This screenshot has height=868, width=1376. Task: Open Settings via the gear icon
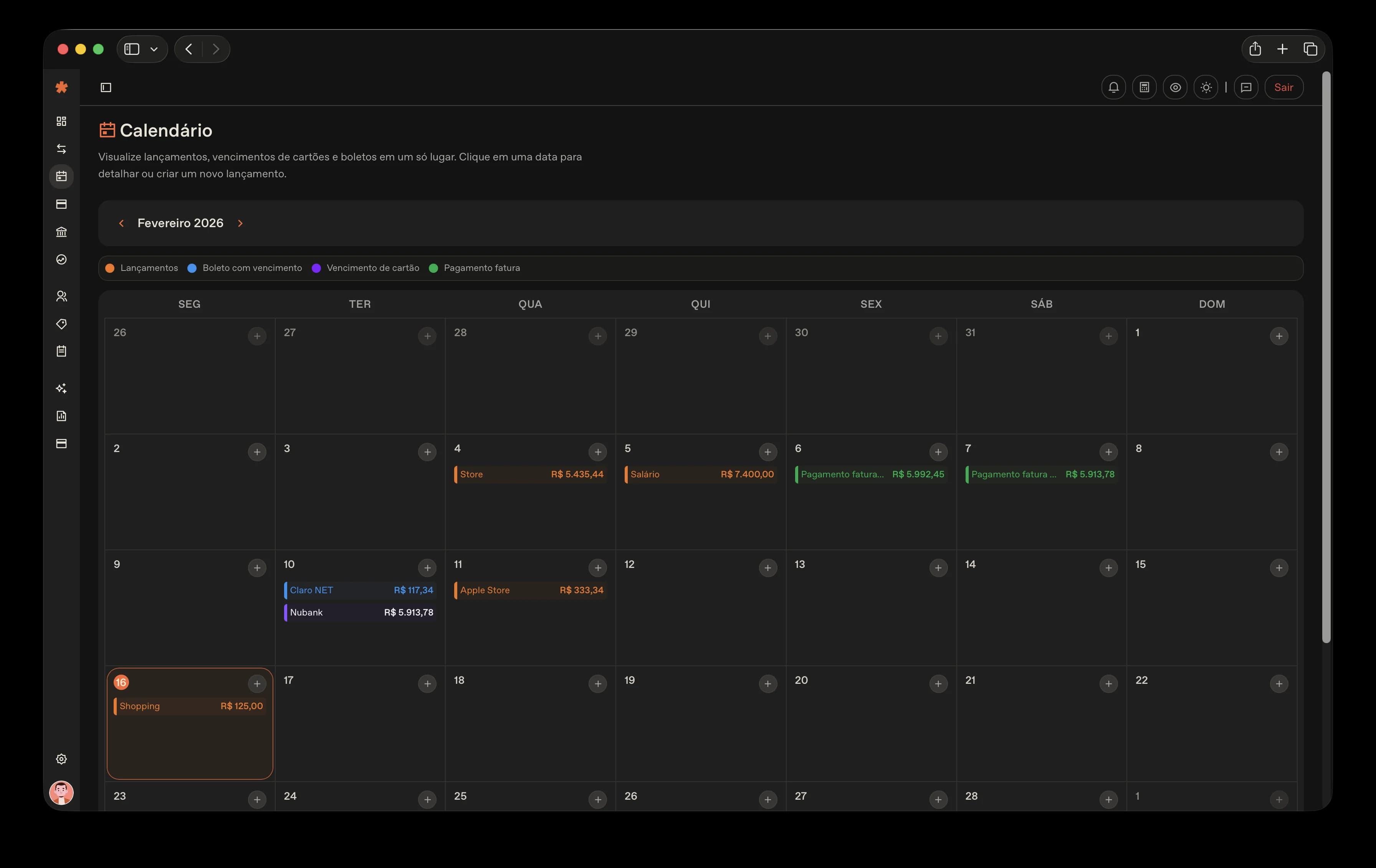coord(61,759)
